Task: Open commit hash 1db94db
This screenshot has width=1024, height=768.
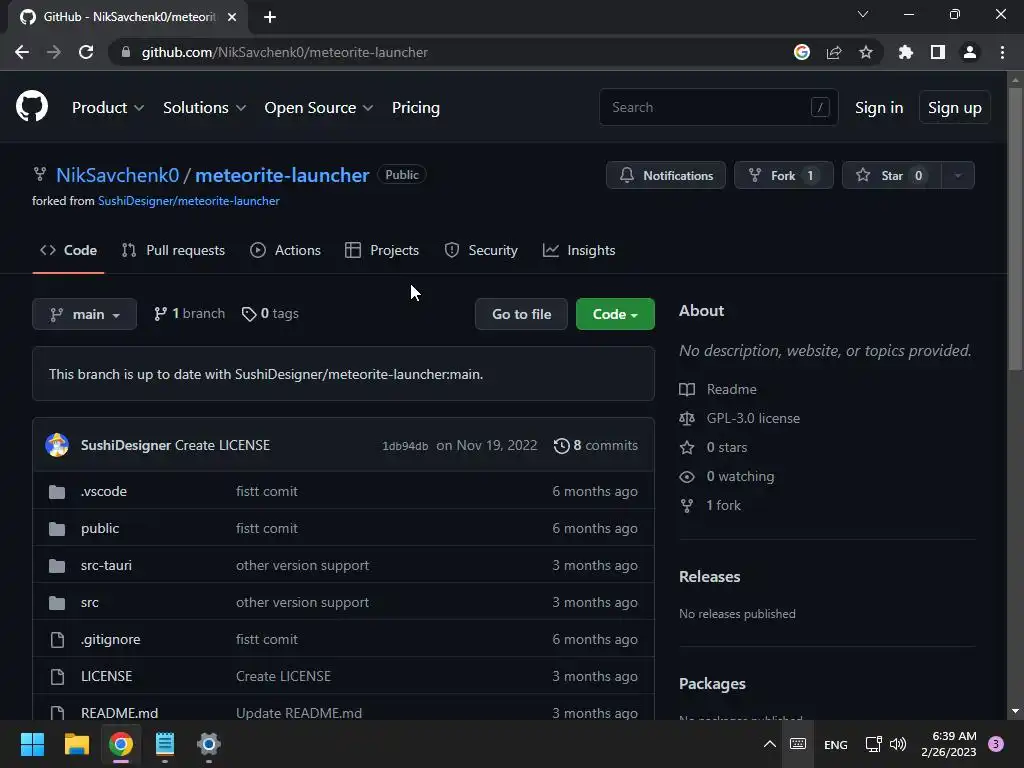Action: click(405, 446)
